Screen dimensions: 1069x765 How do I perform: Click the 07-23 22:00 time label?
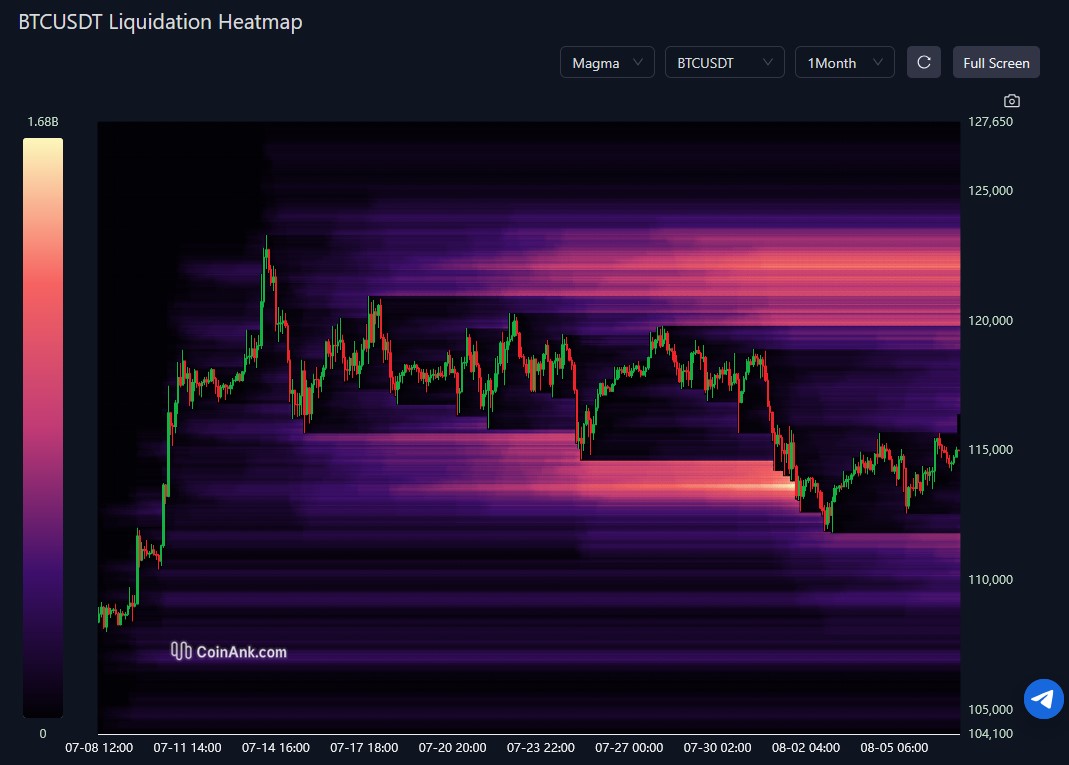541,748
